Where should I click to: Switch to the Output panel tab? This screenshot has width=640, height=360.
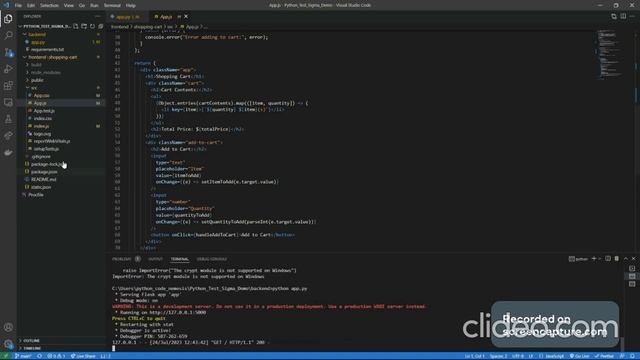click(155, 259)
